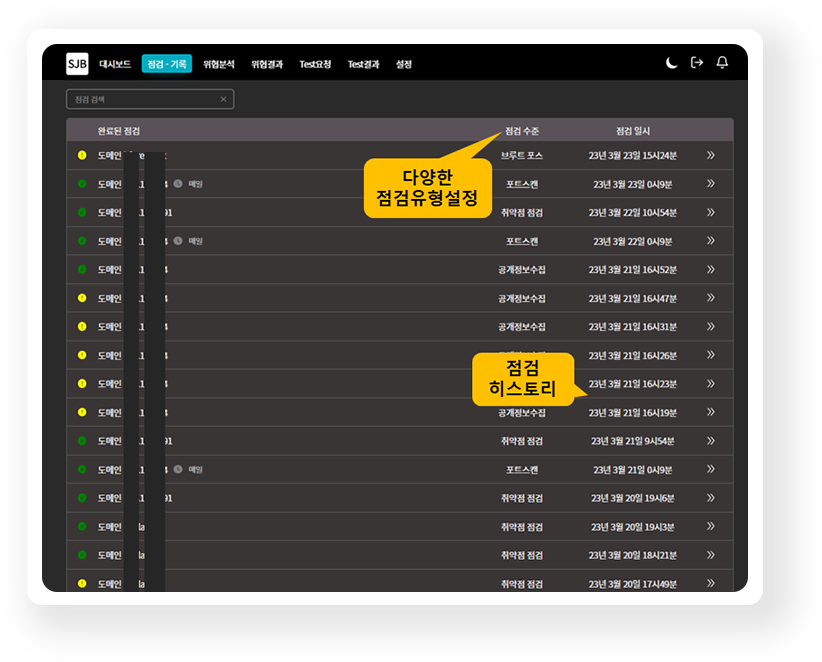Click the SJB logo

[77, 63]
